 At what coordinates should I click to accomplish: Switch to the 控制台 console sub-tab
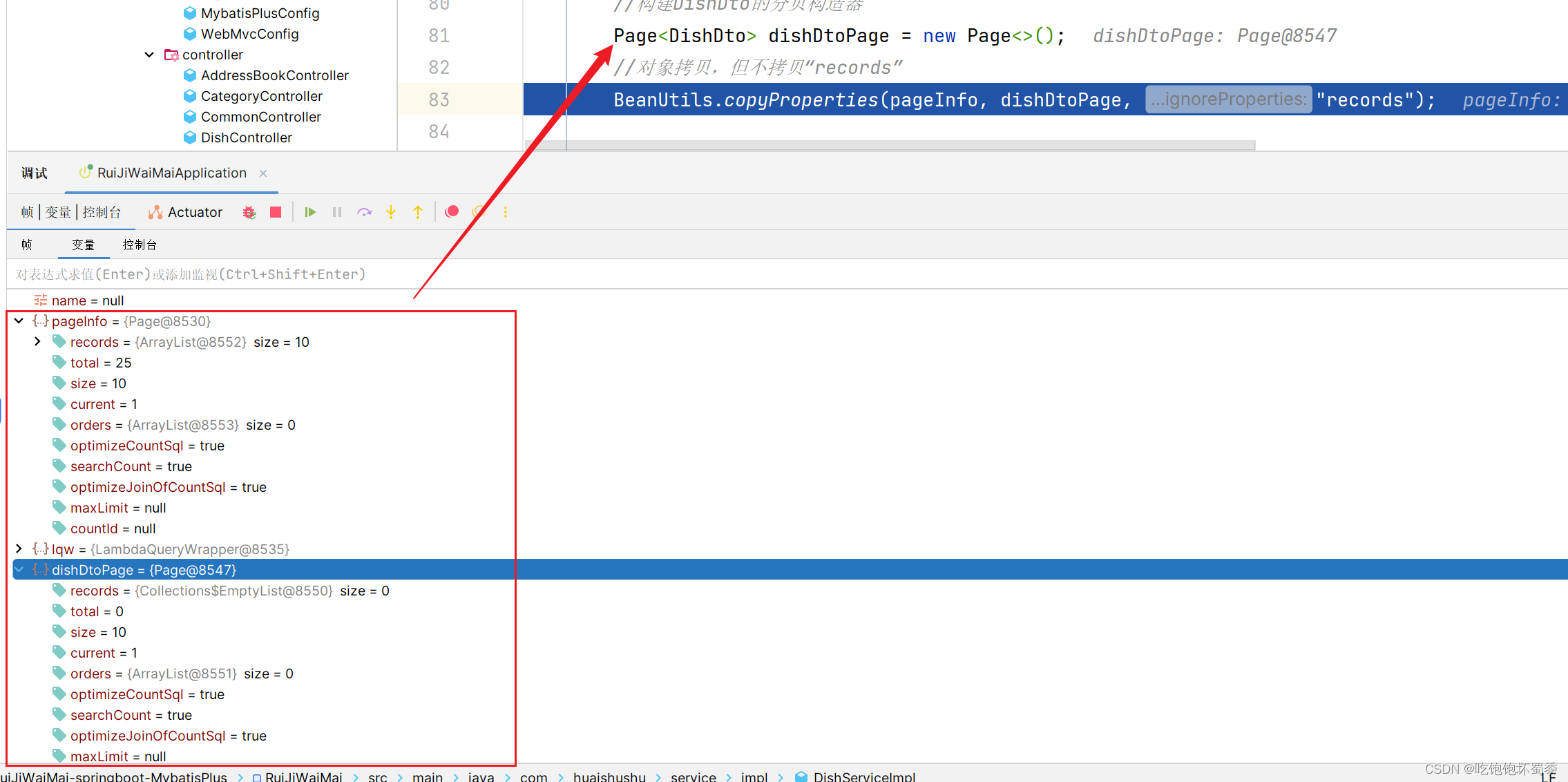coord(140,245)
